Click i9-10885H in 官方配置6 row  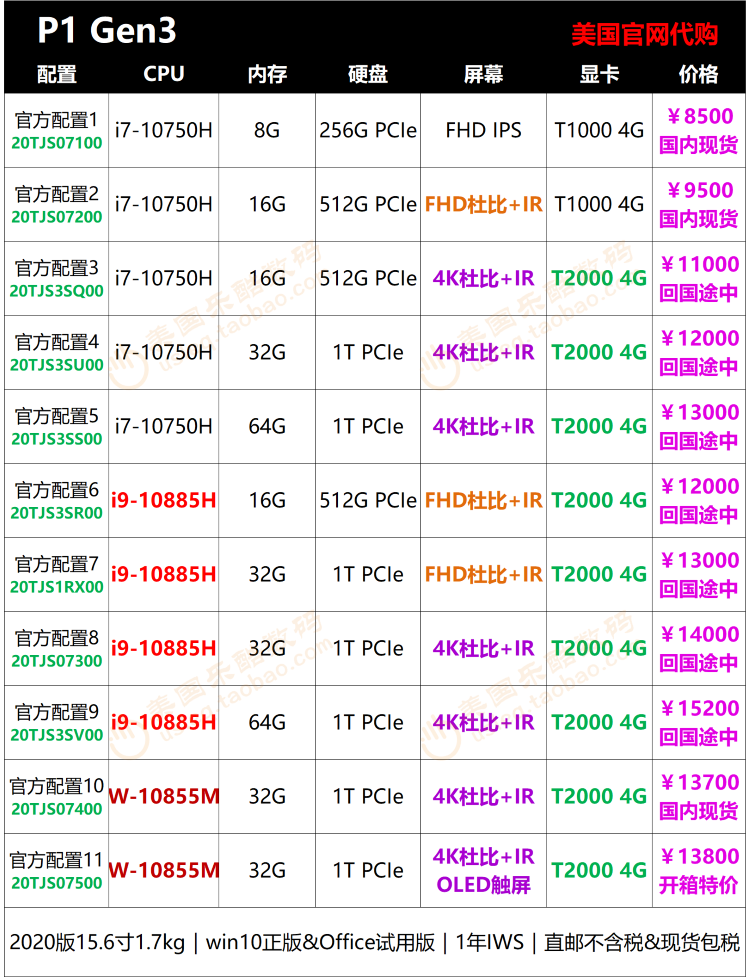pyautogui.click(x=164, y=500)
